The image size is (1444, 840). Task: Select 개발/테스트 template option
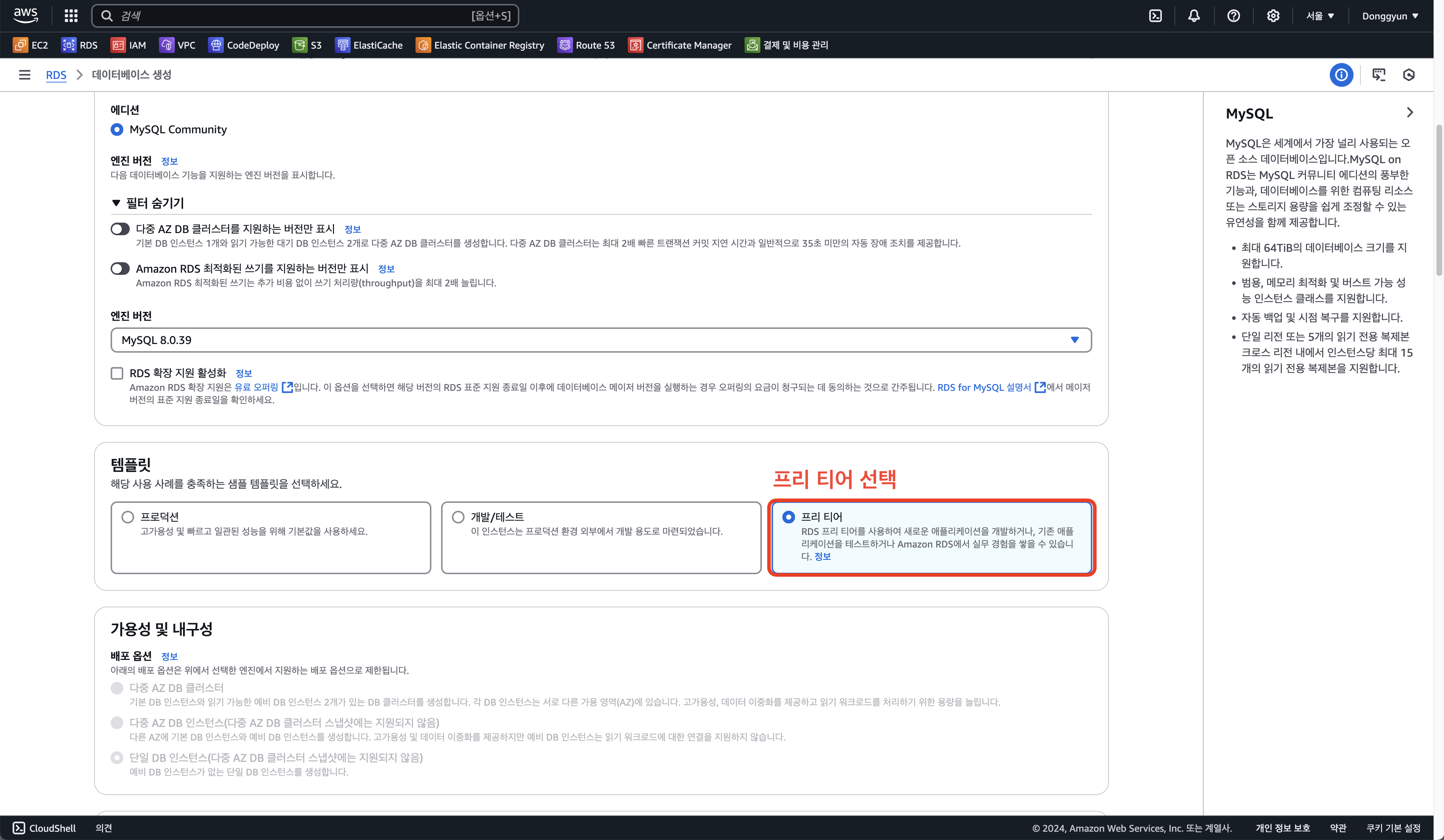[x=601, y=538]
